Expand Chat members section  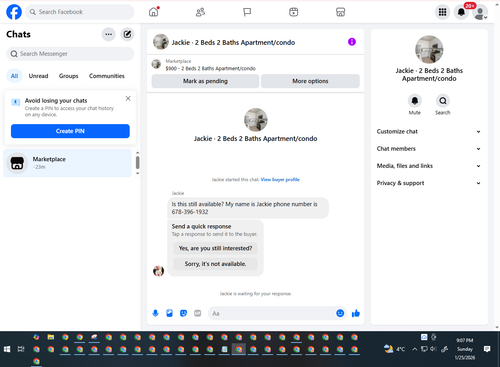point(429,149)
